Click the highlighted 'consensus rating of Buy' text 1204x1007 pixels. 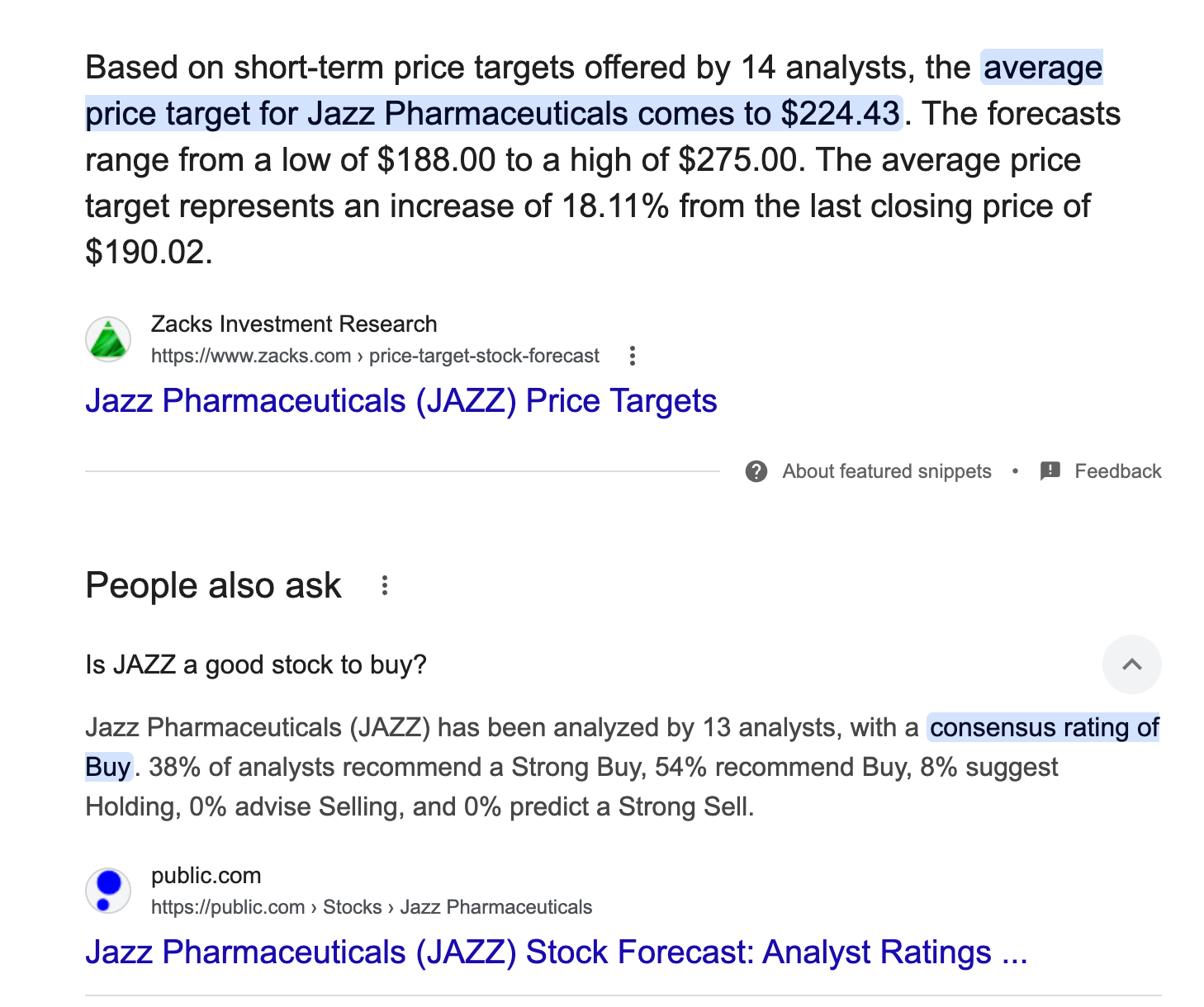pos(1045,728)
